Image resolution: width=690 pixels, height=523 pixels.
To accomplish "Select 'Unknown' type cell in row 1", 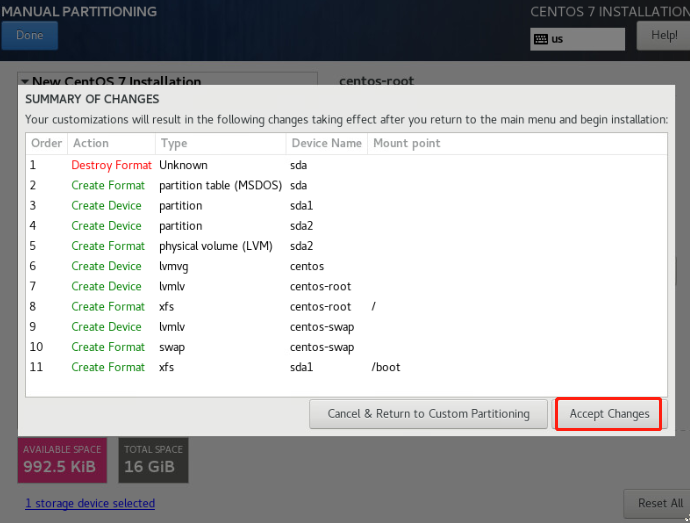I will [x=183, y=165].
